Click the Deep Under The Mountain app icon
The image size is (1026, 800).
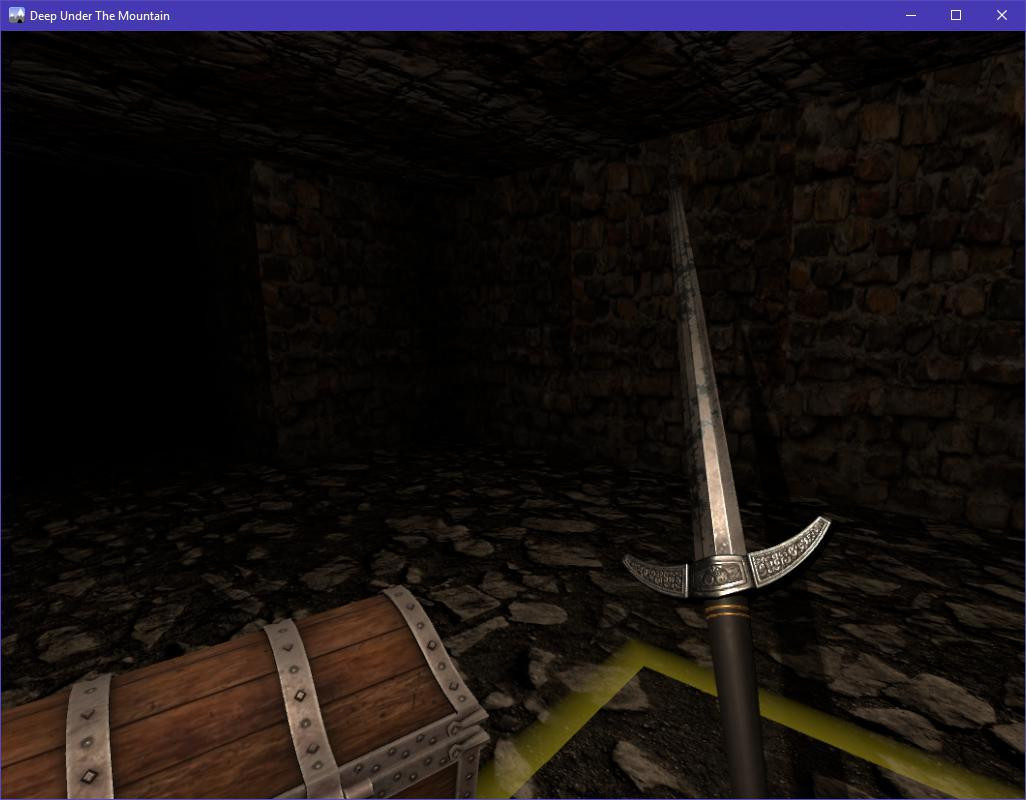click(x=16, y=15)
